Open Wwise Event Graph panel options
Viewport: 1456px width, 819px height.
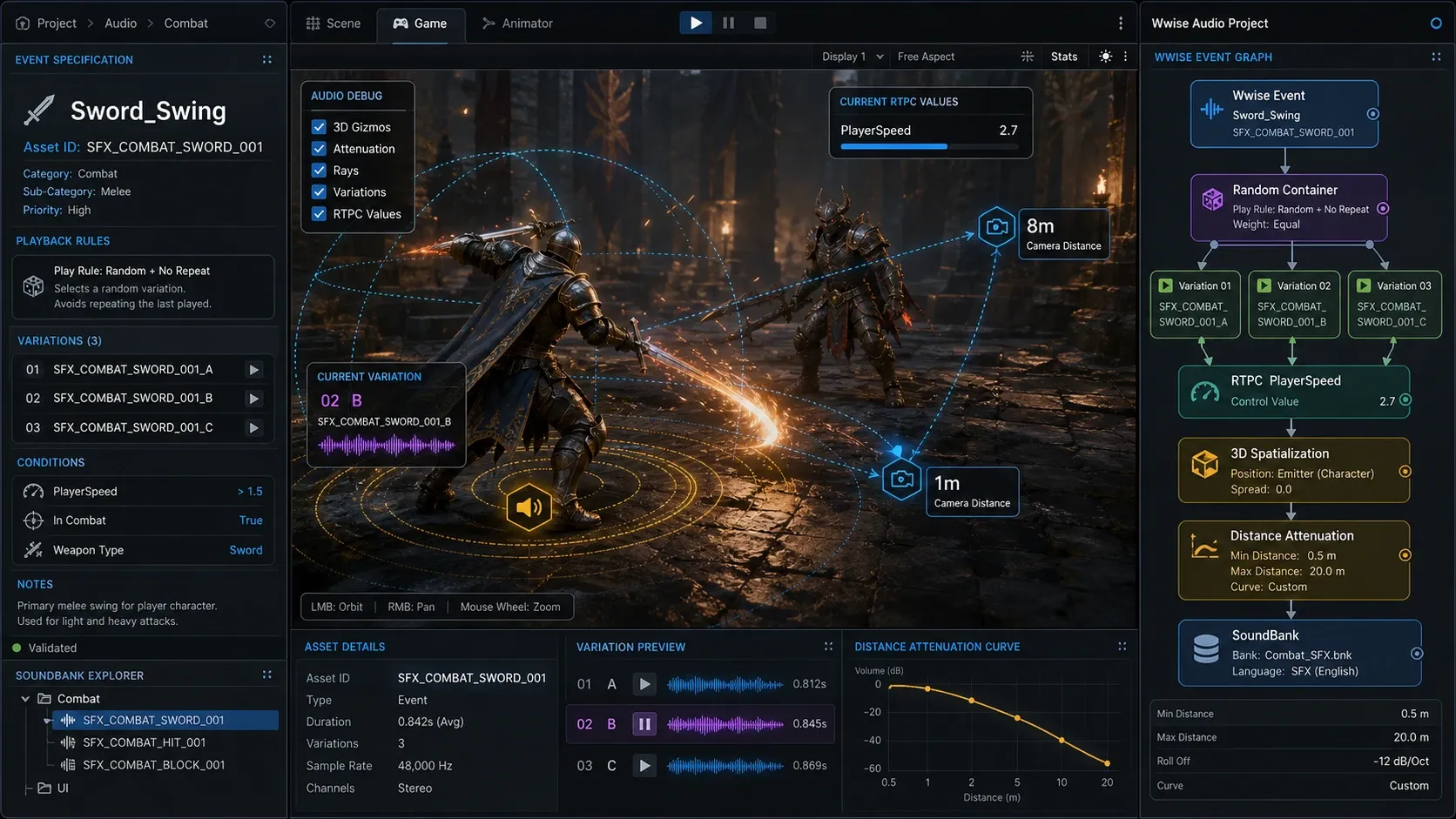pos(1436,57)
